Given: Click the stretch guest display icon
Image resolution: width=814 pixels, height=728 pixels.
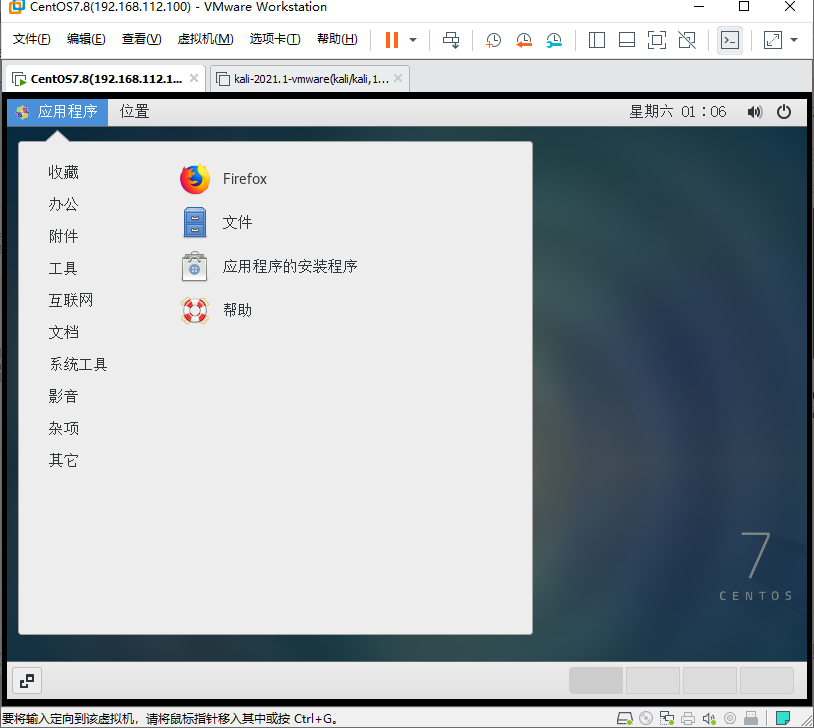Looking at the screenshot, I should tap(772, 40).
